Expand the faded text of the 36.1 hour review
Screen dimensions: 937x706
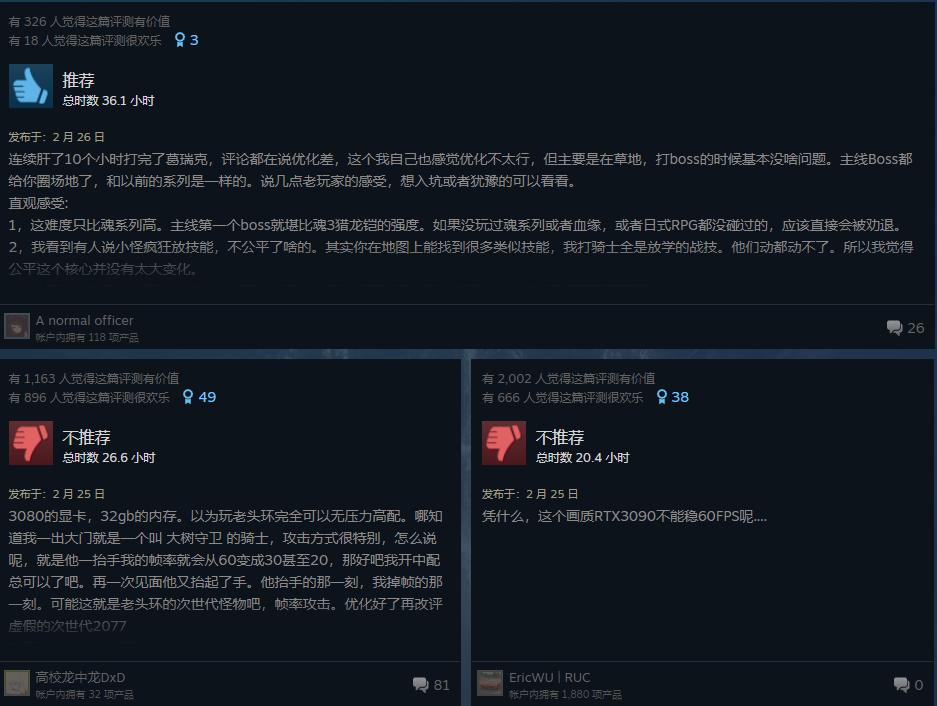pos(103,270)
